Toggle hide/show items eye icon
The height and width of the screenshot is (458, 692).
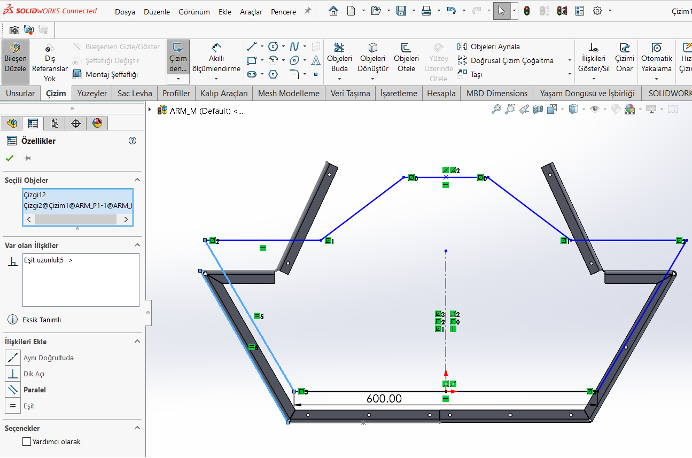(595, 109)
